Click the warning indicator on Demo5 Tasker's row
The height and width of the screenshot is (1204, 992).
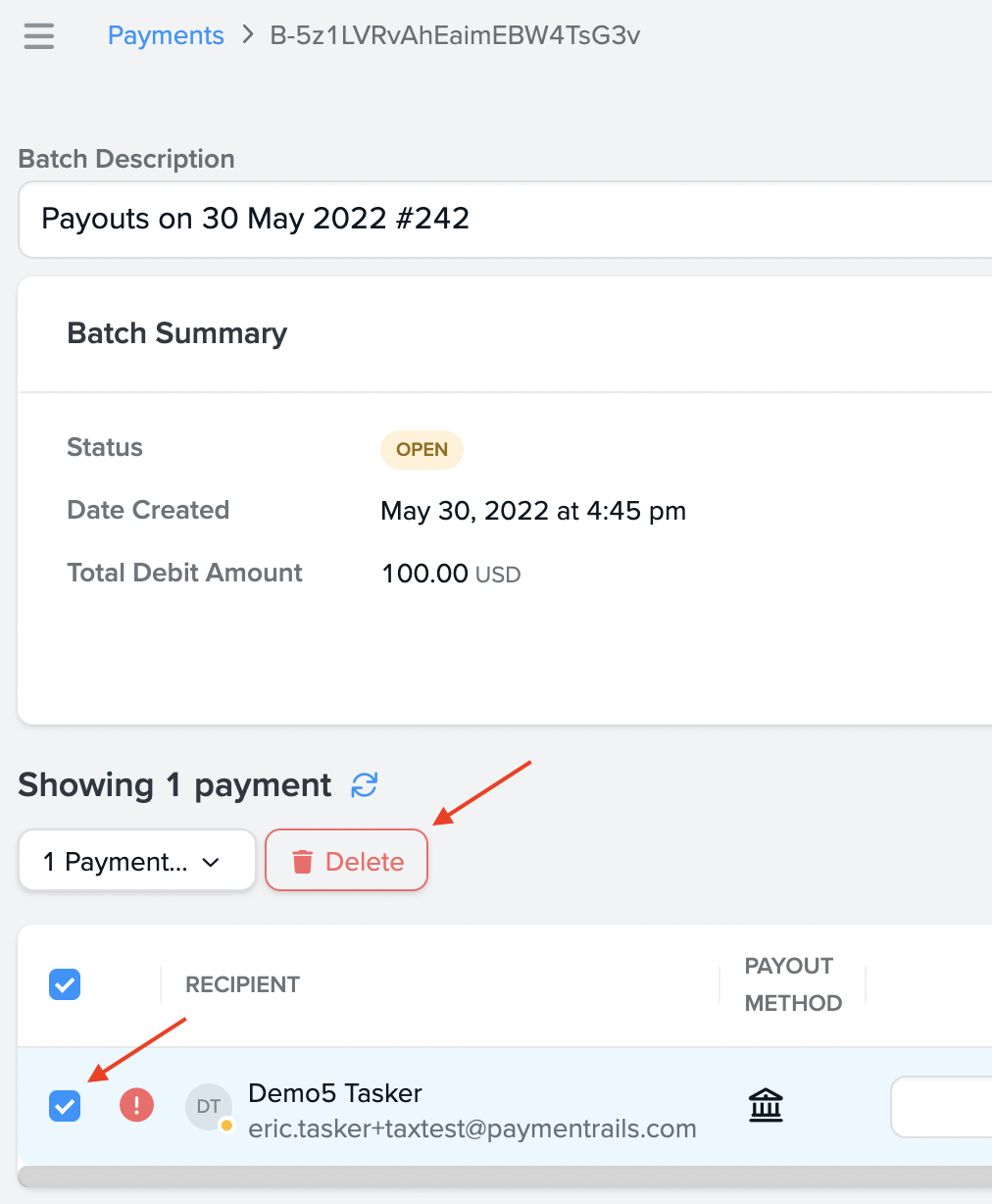pyautogui.click(x=136, y=1105)
